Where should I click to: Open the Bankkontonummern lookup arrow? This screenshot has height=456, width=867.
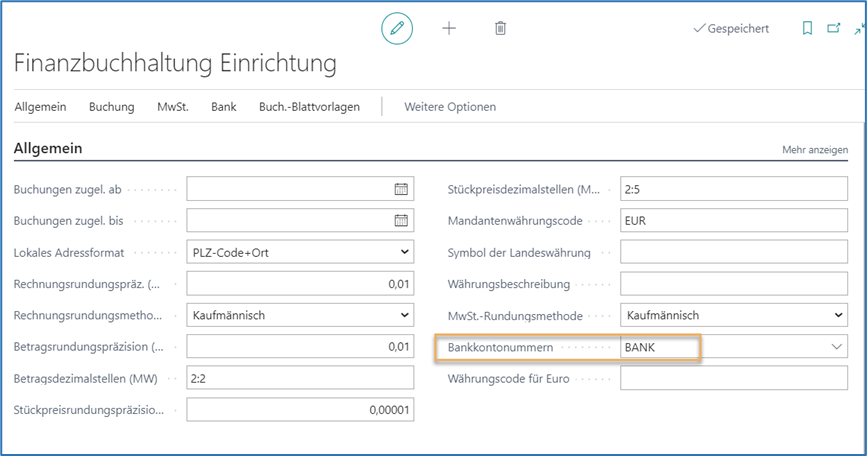[x=837, y=347]
